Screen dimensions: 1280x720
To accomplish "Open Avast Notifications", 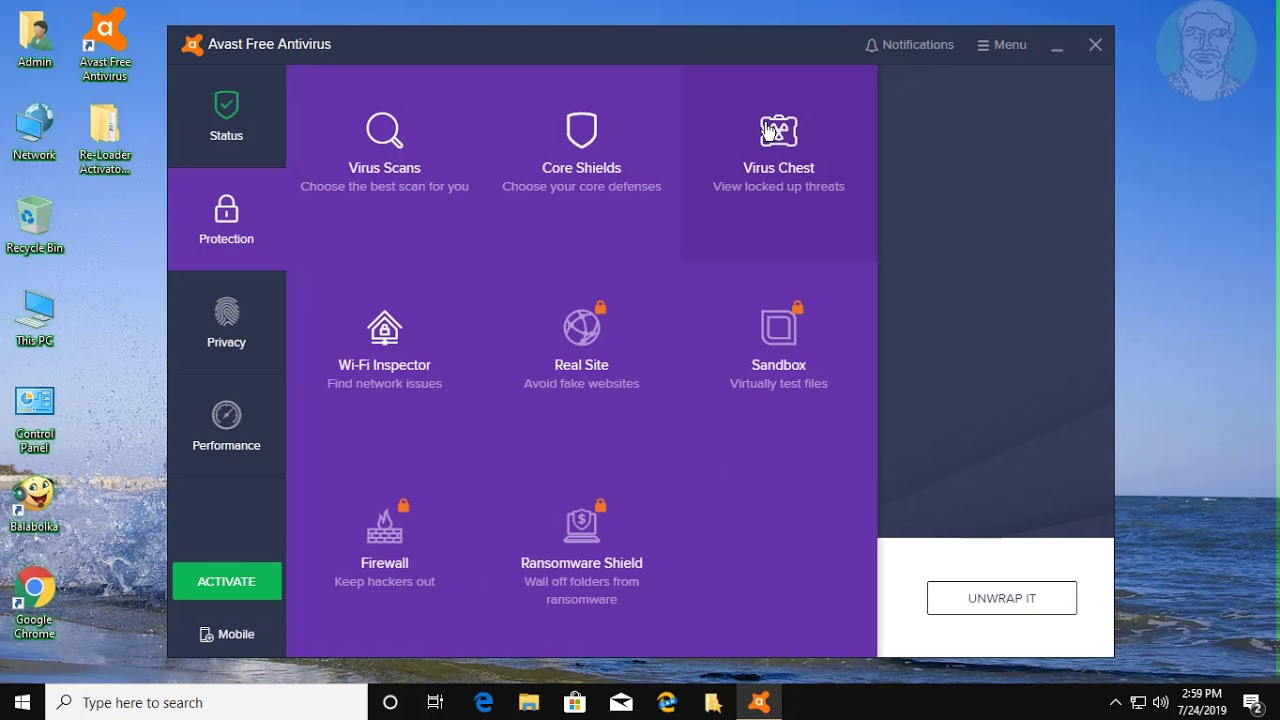I will coord(909,45).
